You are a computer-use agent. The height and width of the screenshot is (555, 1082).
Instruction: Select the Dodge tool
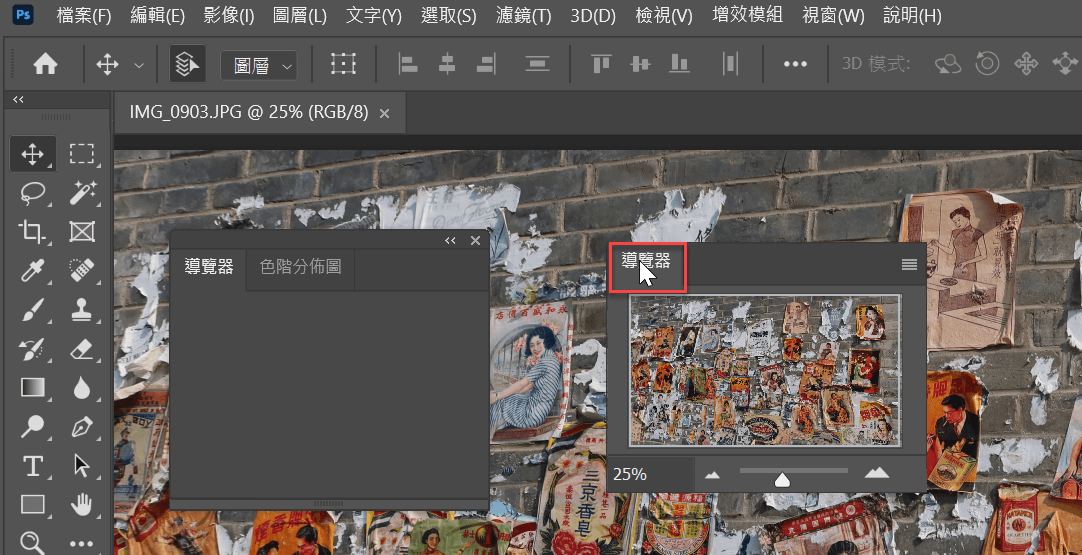click(32, 427)
